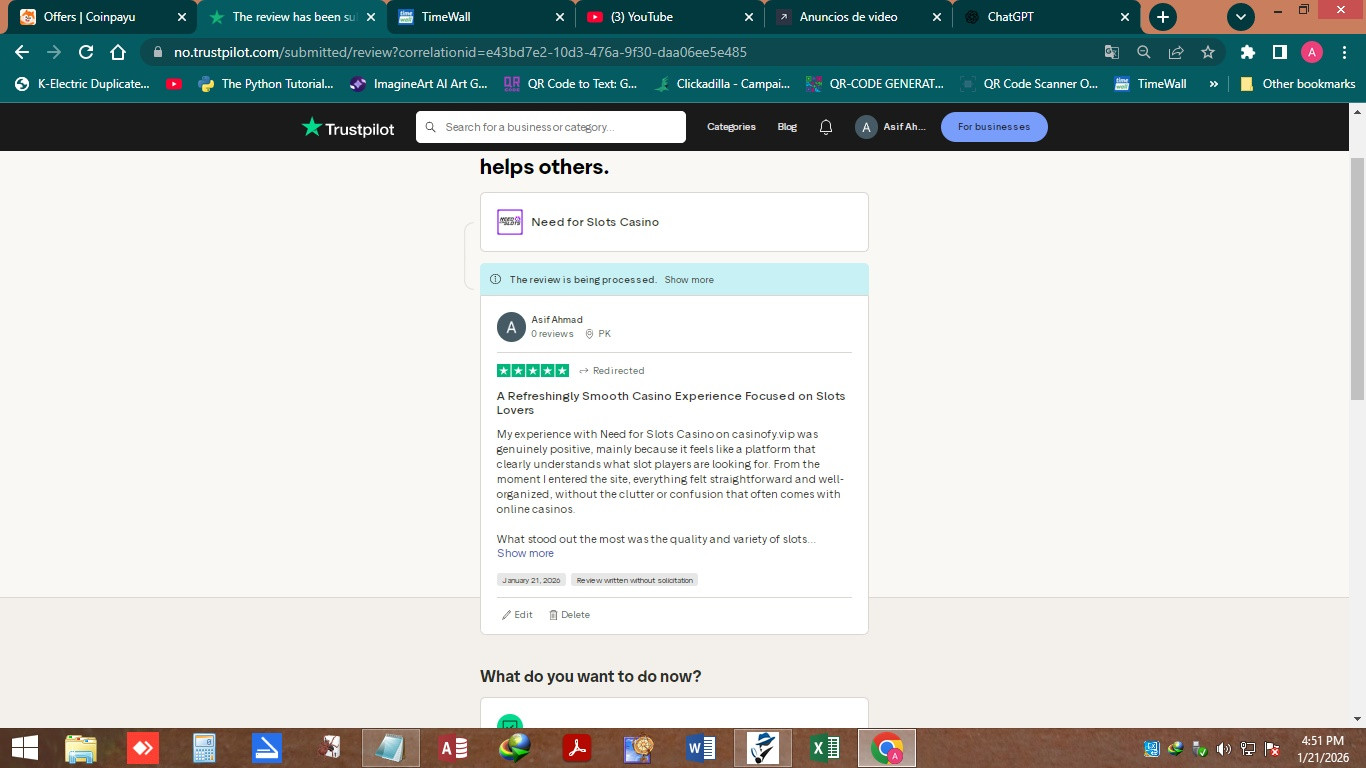Open Categories in Trustpilot header

point(731,127)
